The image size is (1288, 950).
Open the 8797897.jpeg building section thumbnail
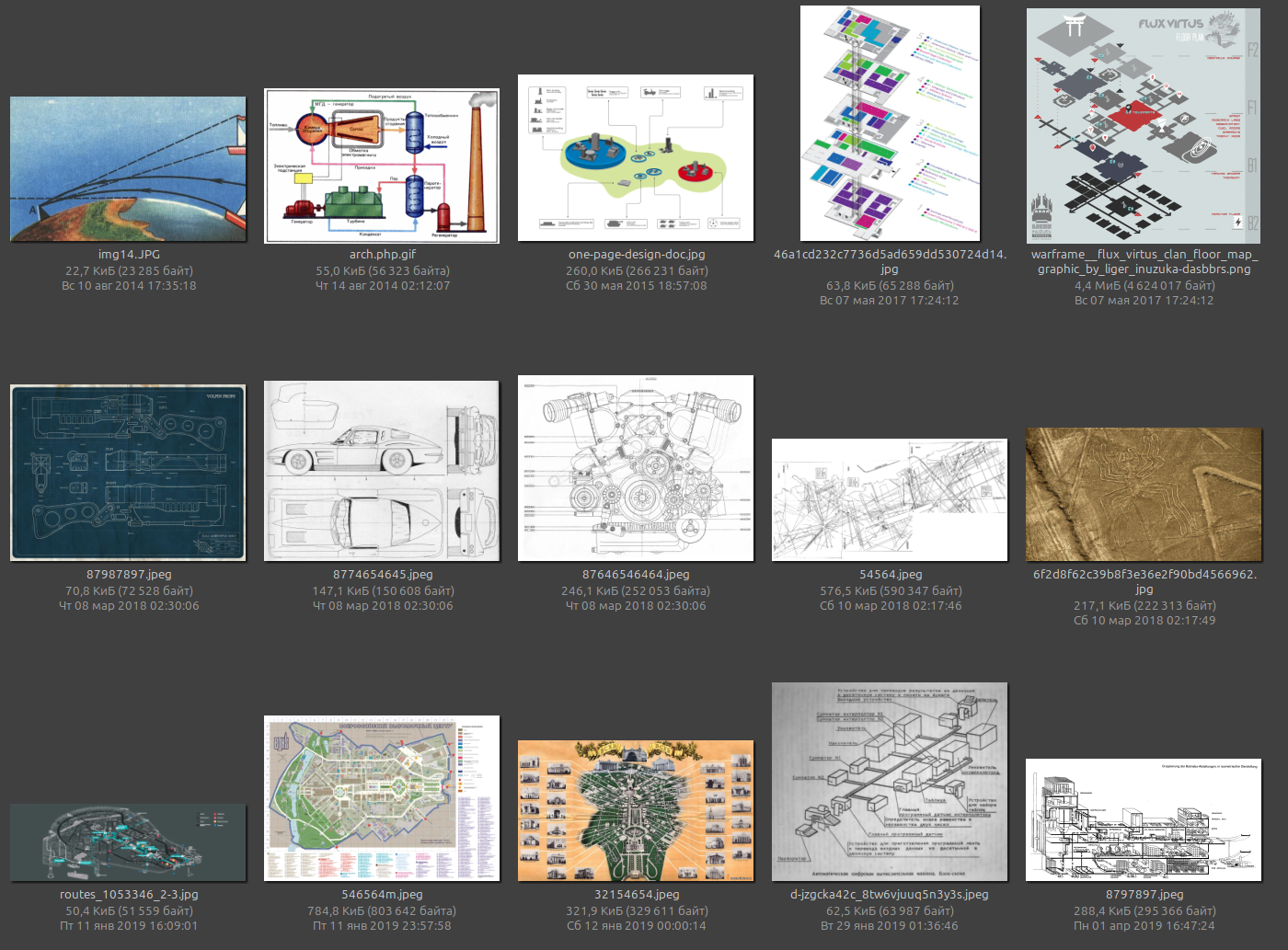pos(1144,819)
